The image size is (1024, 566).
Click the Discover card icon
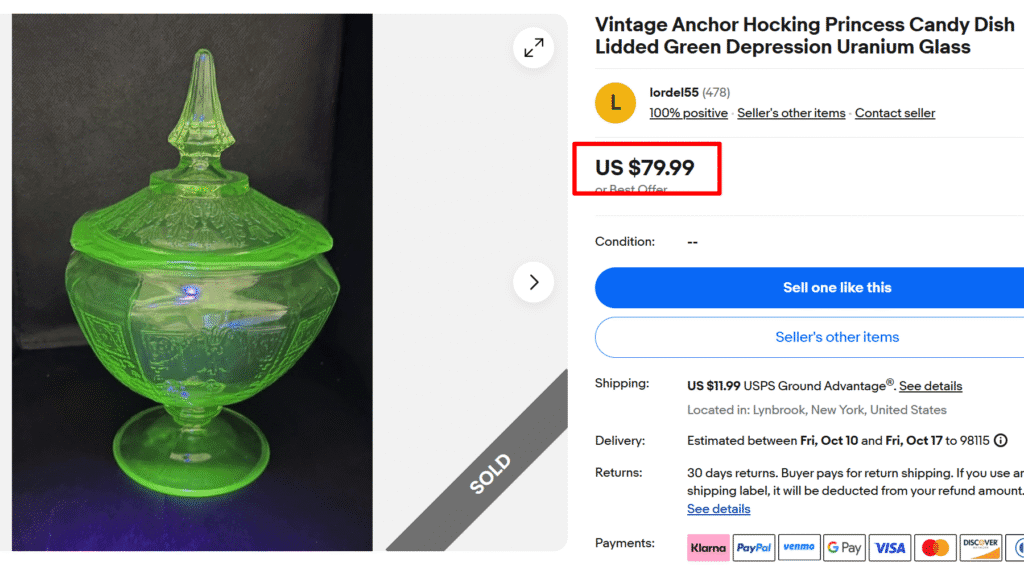(x=980, y=547)
